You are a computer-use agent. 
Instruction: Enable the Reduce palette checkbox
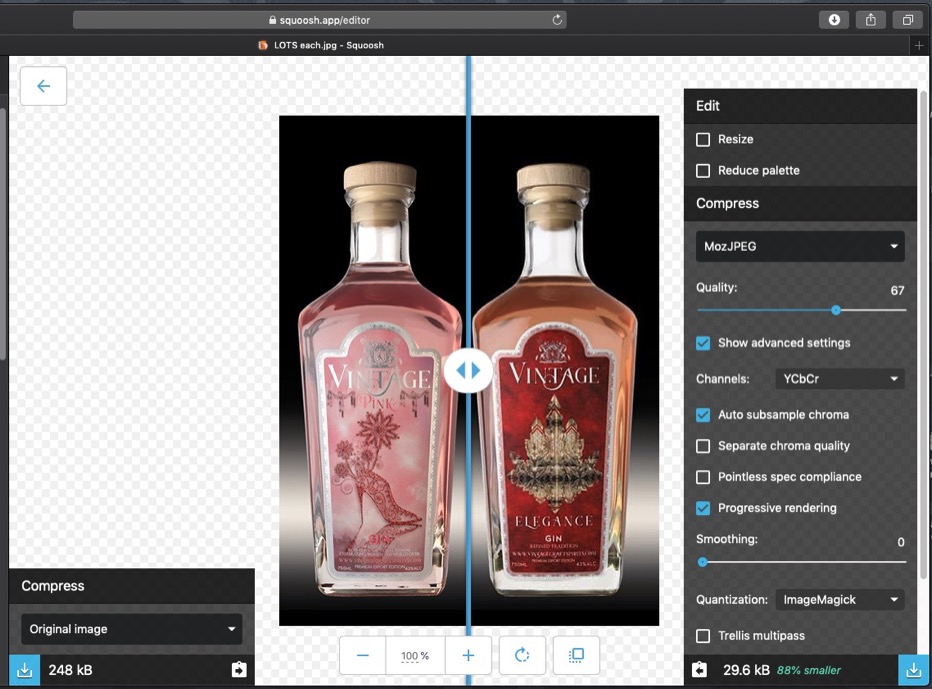click(x=703, y=171)
